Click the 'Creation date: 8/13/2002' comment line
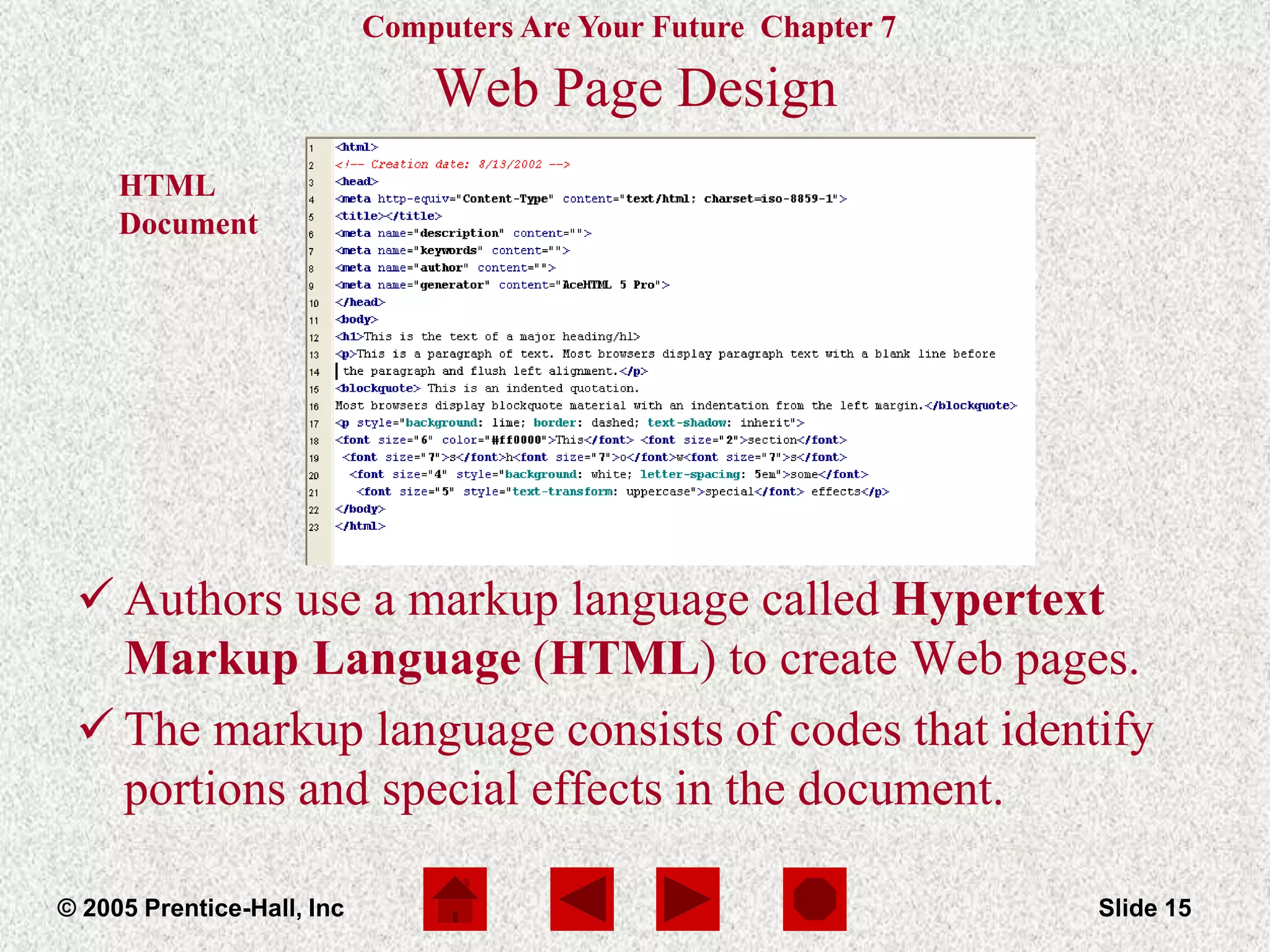 tap(452, 164)
